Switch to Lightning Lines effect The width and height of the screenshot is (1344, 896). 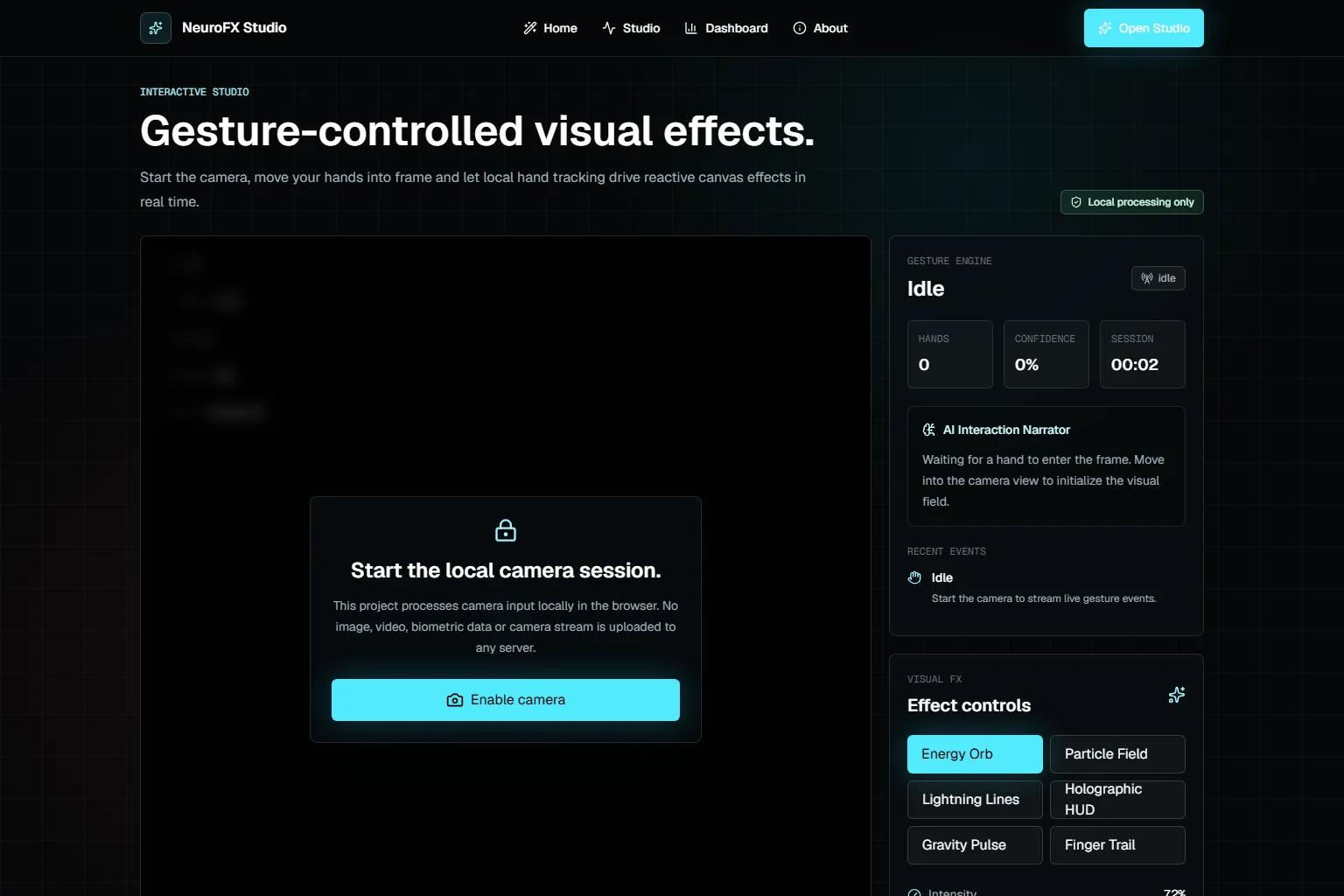975,800
